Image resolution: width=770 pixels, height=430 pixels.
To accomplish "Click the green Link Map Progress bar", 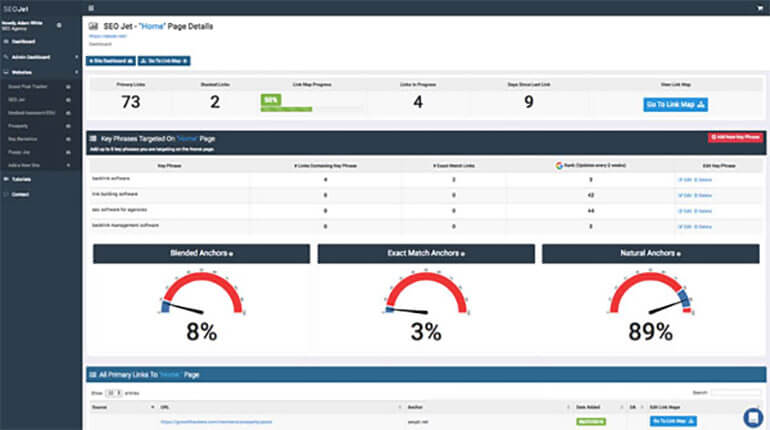I will [x=271, y=101].
